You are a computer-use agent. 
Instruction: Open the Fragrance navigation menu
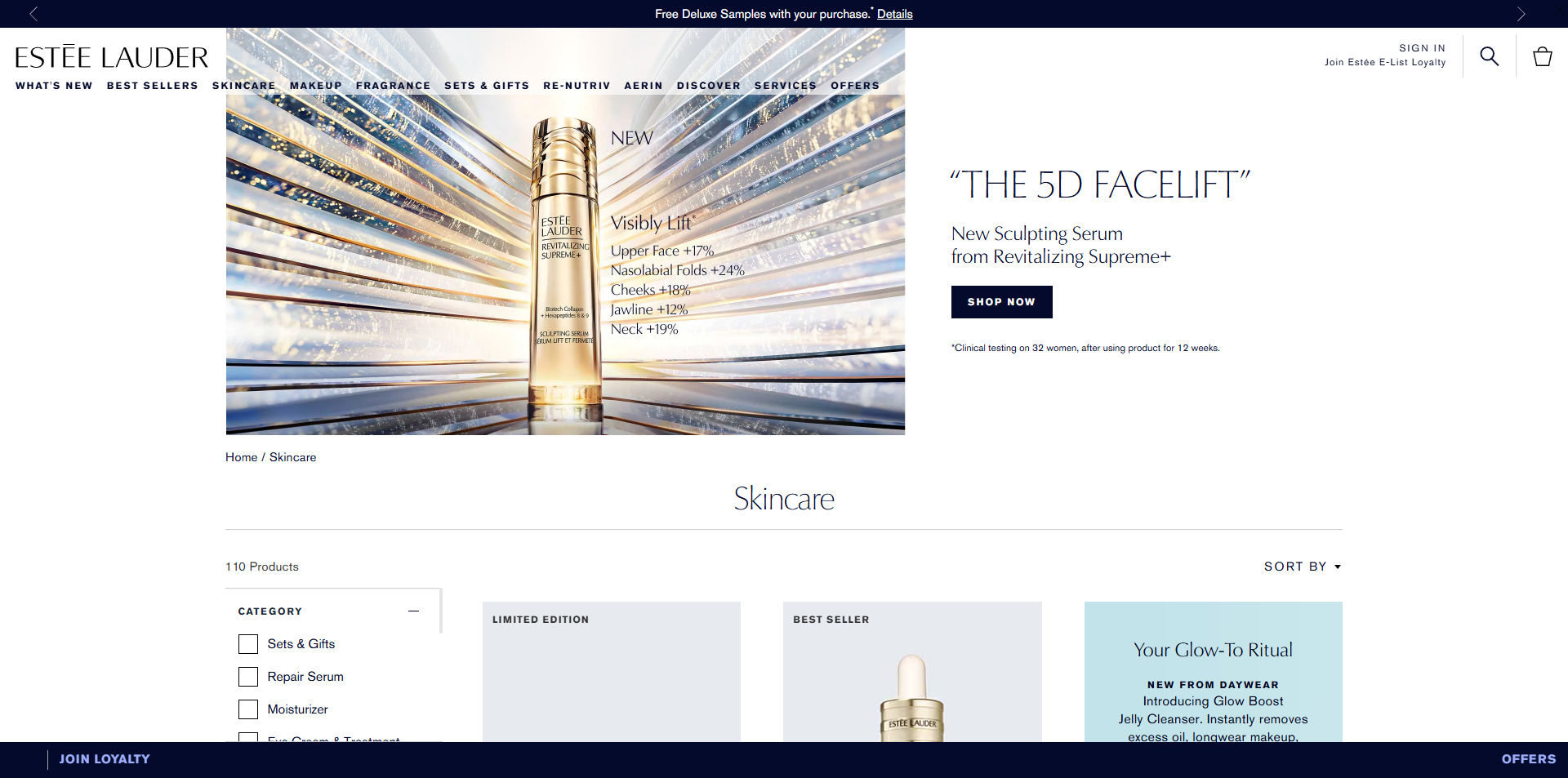click(x=393, y=86)
